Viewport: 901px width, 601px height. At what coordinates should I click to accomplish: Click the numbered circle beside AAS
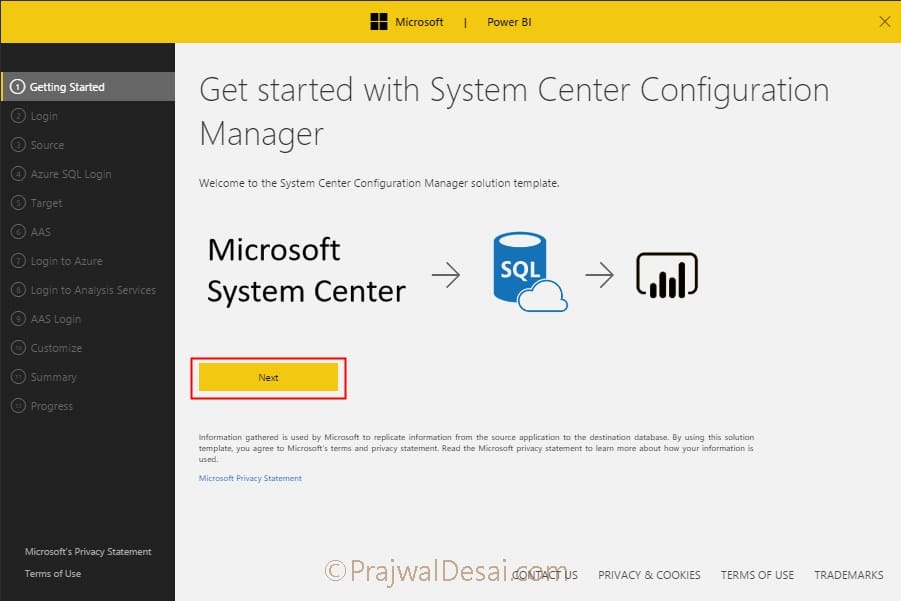18,232
